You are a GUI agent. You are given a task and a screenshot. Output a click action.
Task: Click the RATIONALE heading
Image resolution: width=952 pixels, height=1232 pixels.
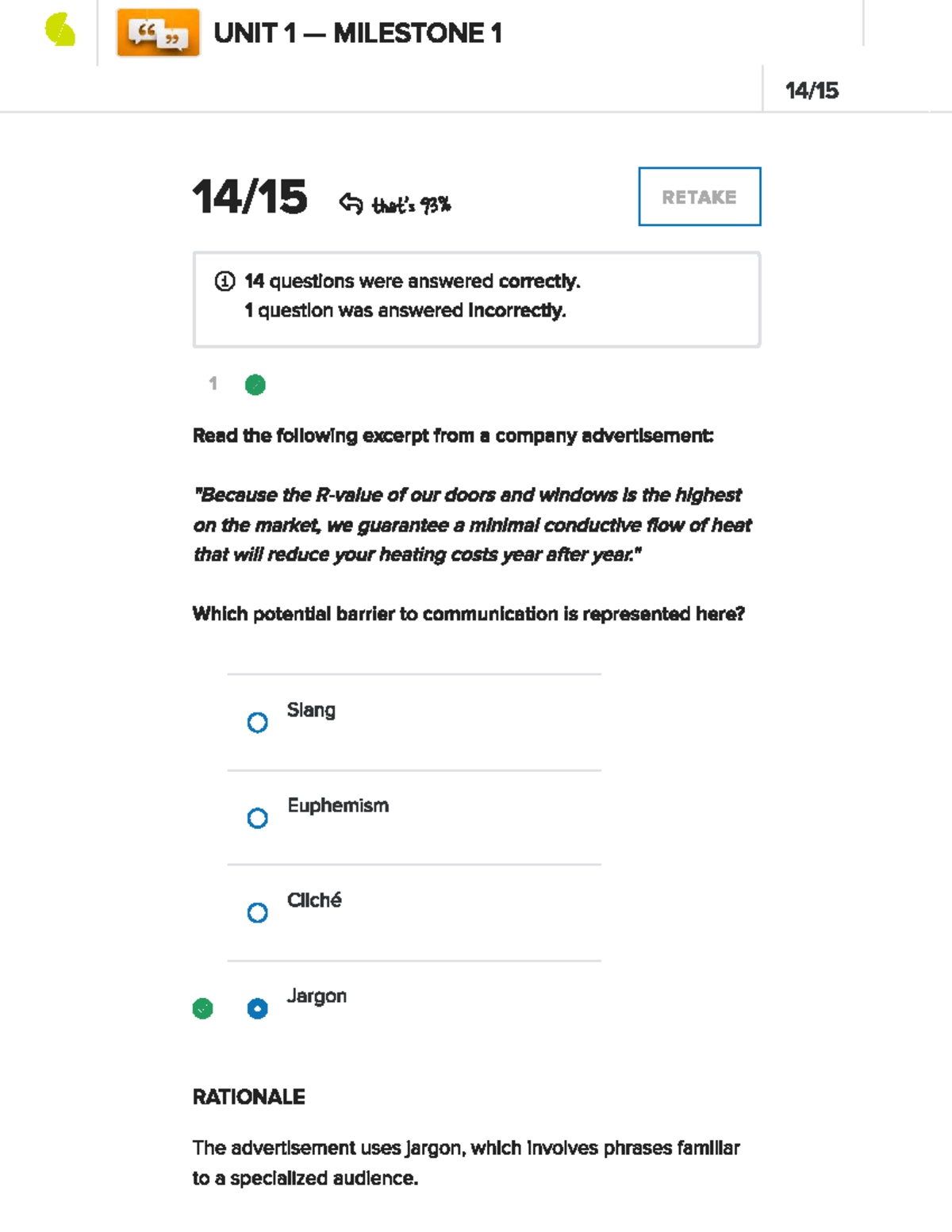(x=249, y=1097)
